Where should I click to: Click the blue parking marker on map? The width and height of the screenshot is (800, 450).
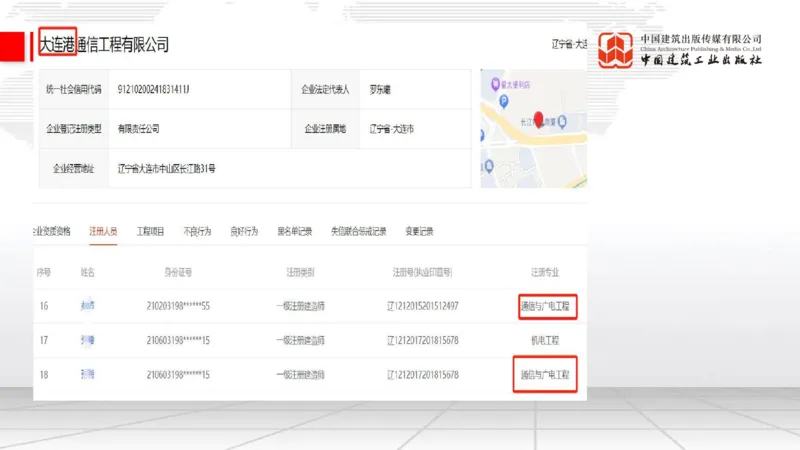coord(504,102)
